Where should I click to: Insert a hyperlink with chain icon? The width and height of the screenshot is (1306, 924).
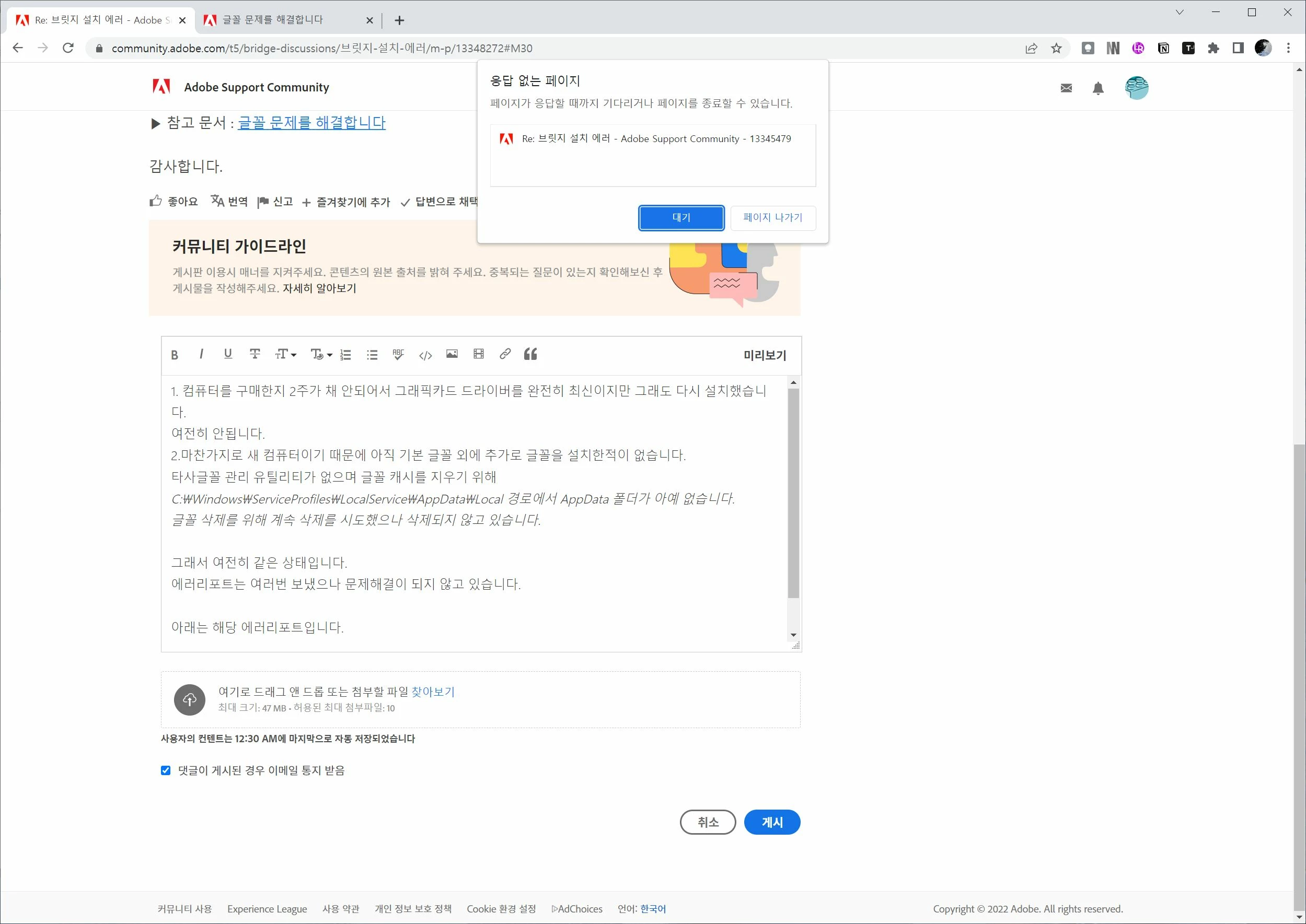pos(504,354)
